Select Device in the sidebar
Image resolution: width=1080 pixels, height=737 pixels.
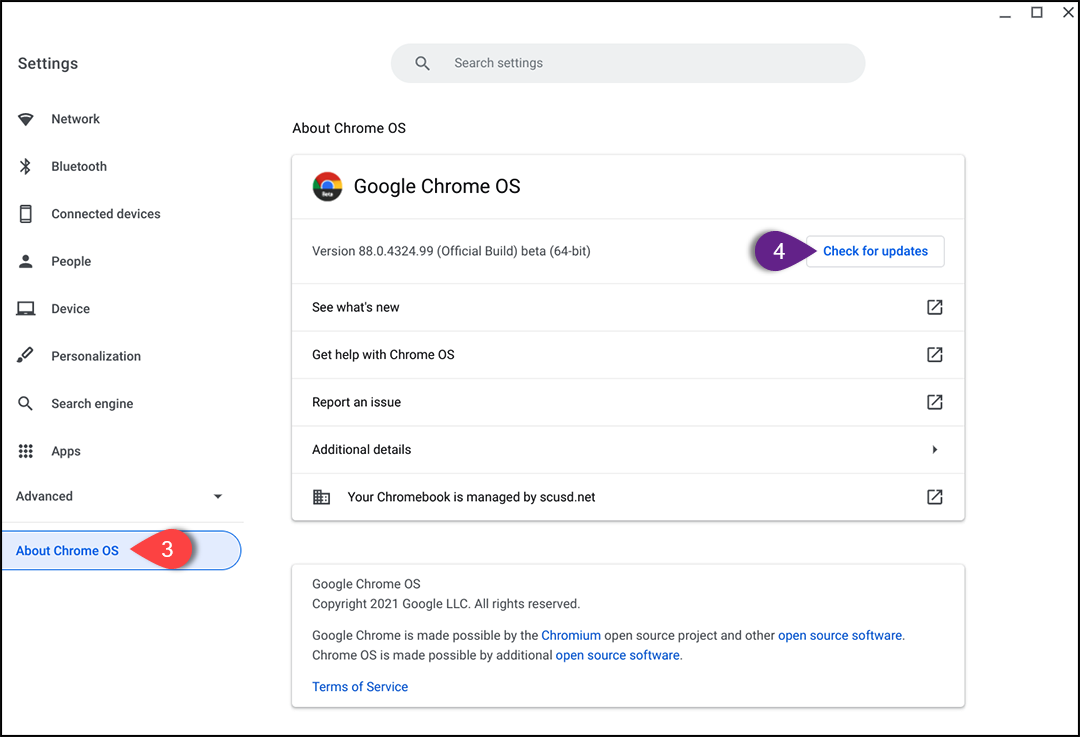(x=70, y=309)
